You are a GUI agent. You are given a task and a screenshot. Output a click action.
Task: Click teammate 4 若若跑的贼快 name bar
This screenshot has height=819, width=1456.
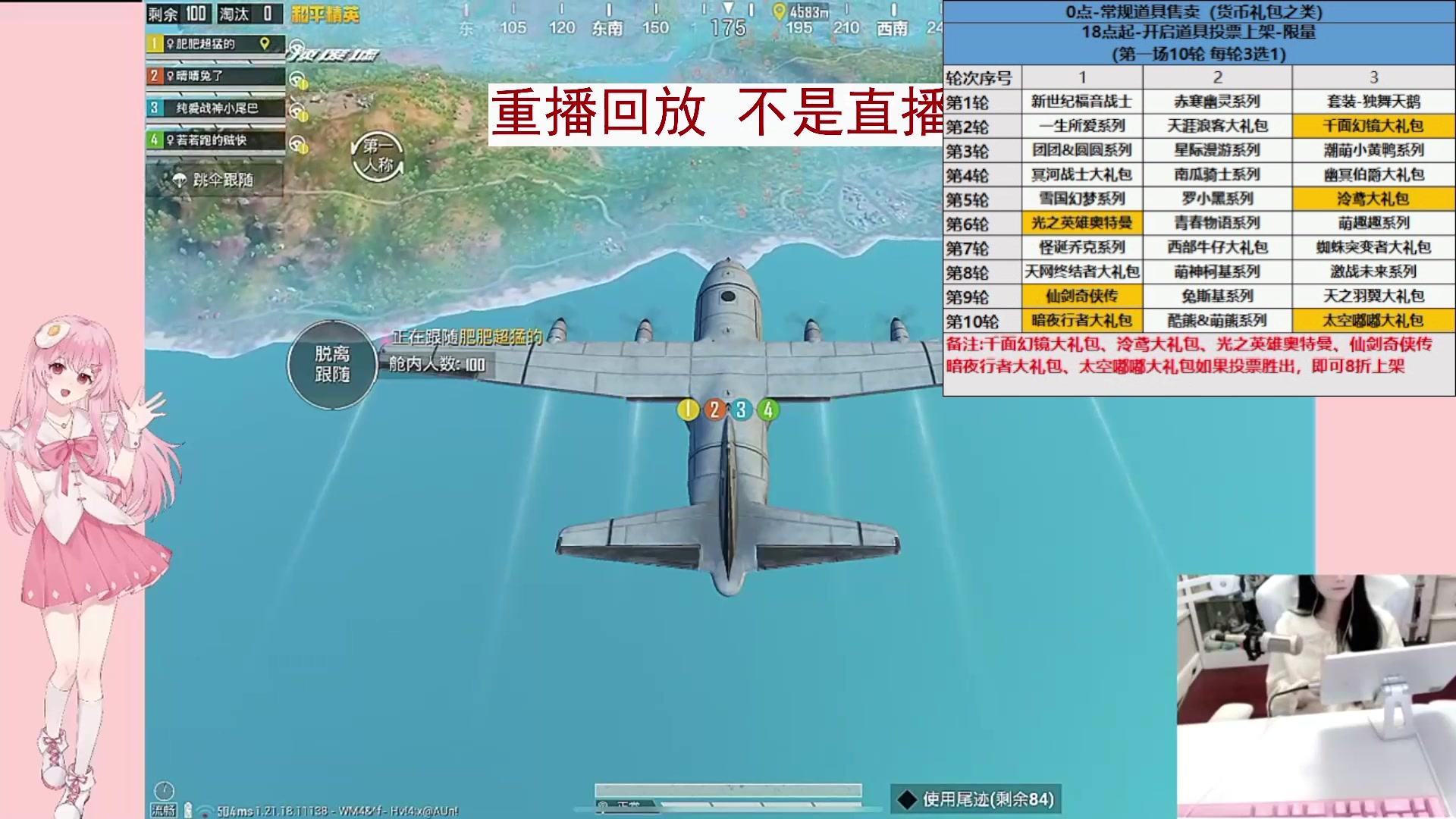[215, 140]
